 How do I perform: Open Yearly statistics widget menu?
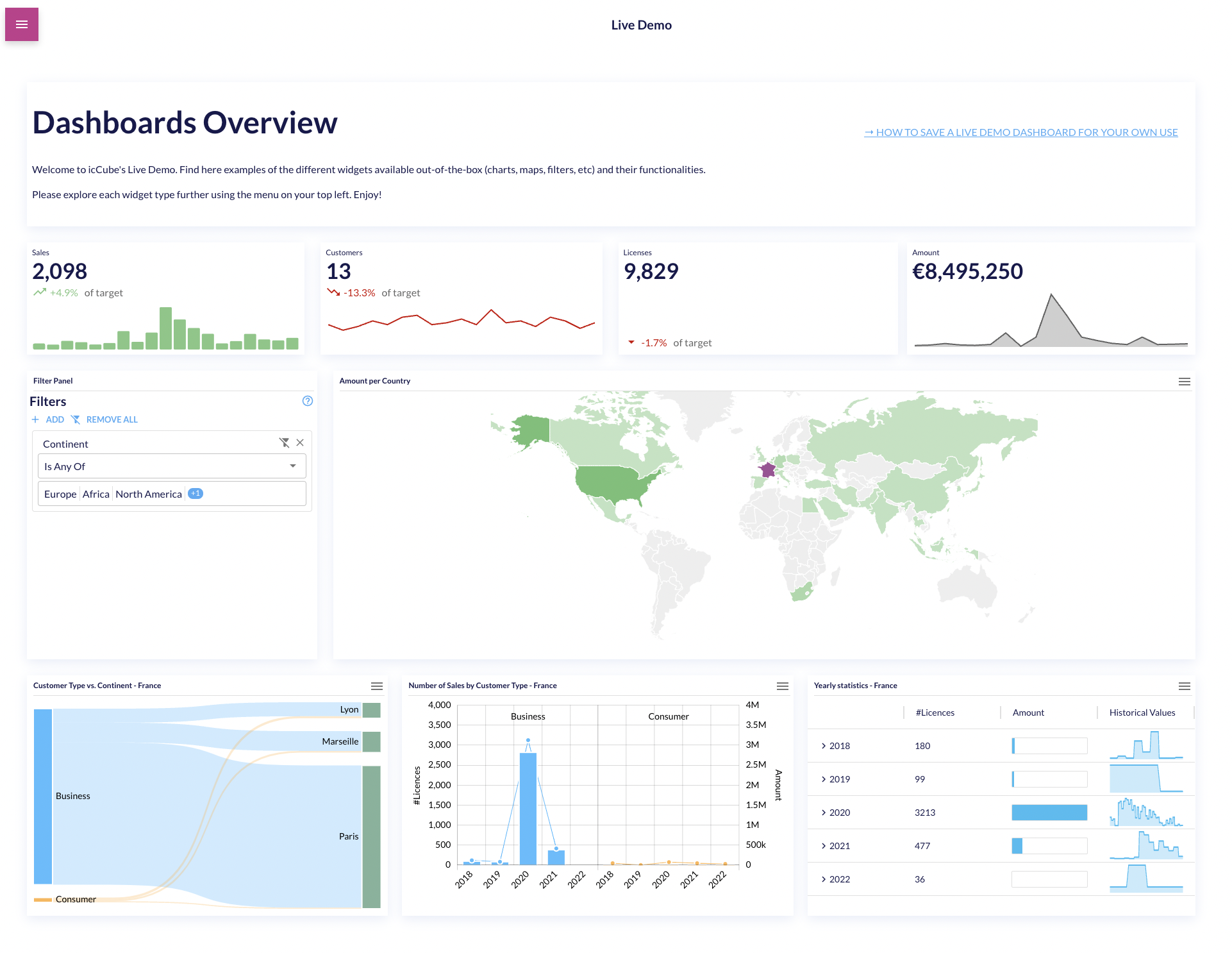click(1184, 686)
